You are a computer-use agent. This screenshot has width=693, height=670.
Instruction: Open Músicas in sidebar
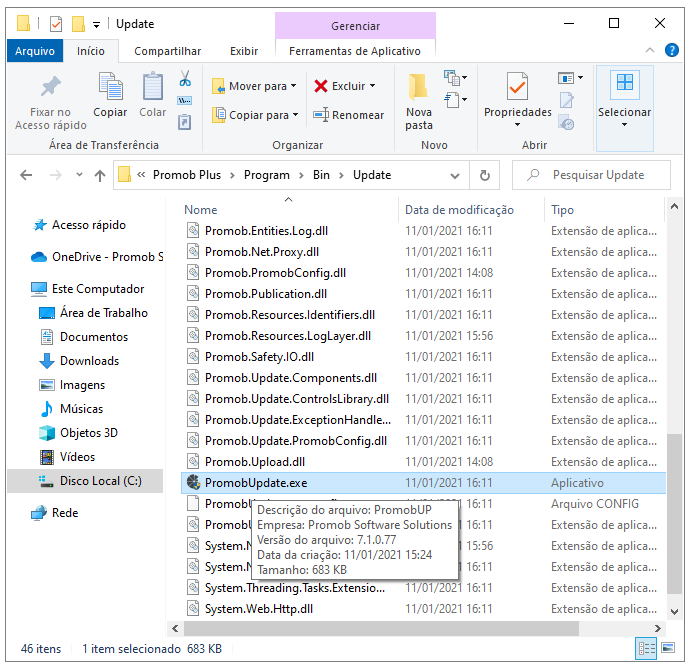point(71,409)
